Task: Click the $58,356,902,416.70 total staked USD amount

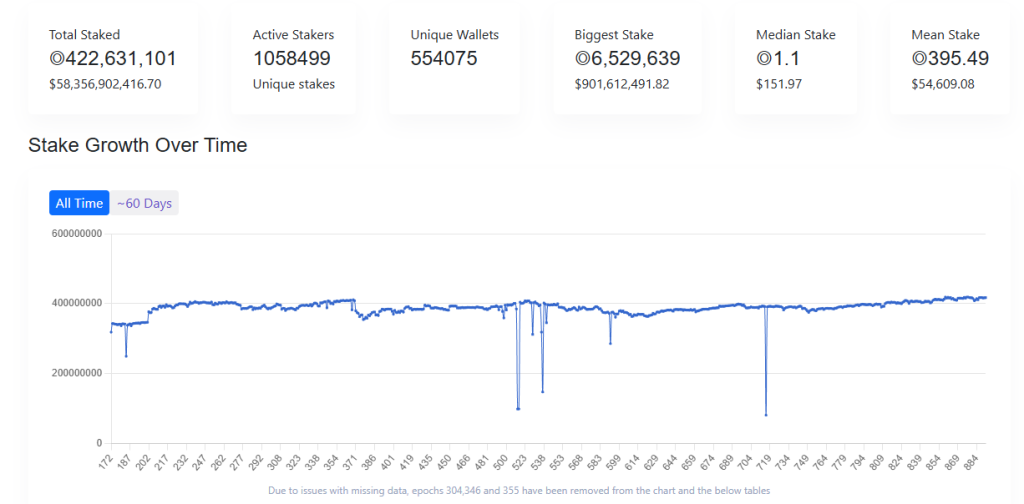Action: point(105,84)
